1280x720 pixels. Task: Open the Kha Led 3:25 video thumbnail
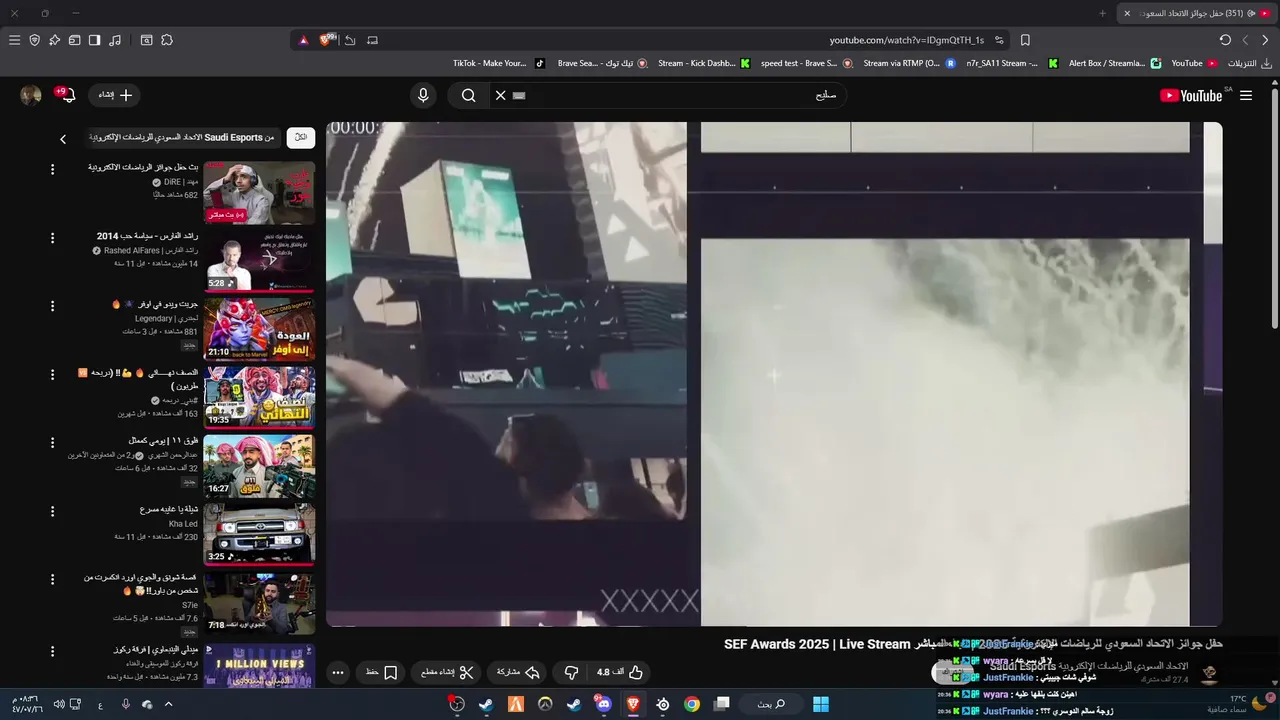[259, 534]
